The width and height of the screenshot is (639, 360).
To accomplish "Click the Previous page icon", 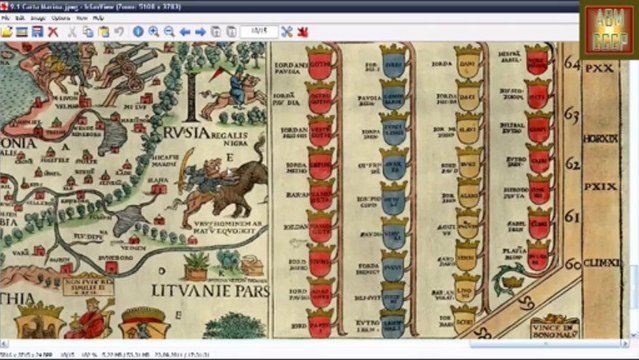I will coord(216,31).
